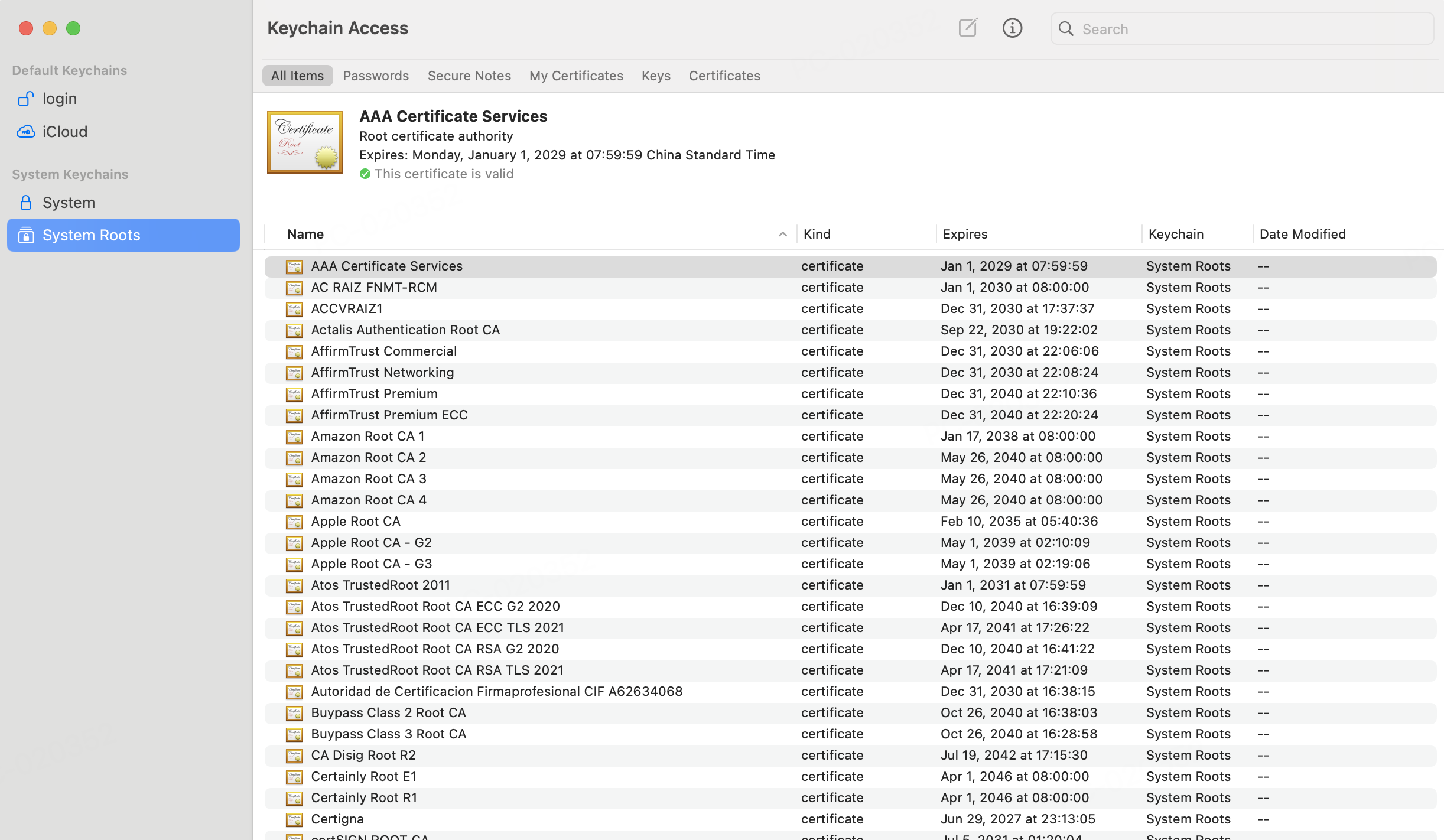Open the info (i) toolbar button
This screenshot has height=840, width=1444.
(1012, 28)
